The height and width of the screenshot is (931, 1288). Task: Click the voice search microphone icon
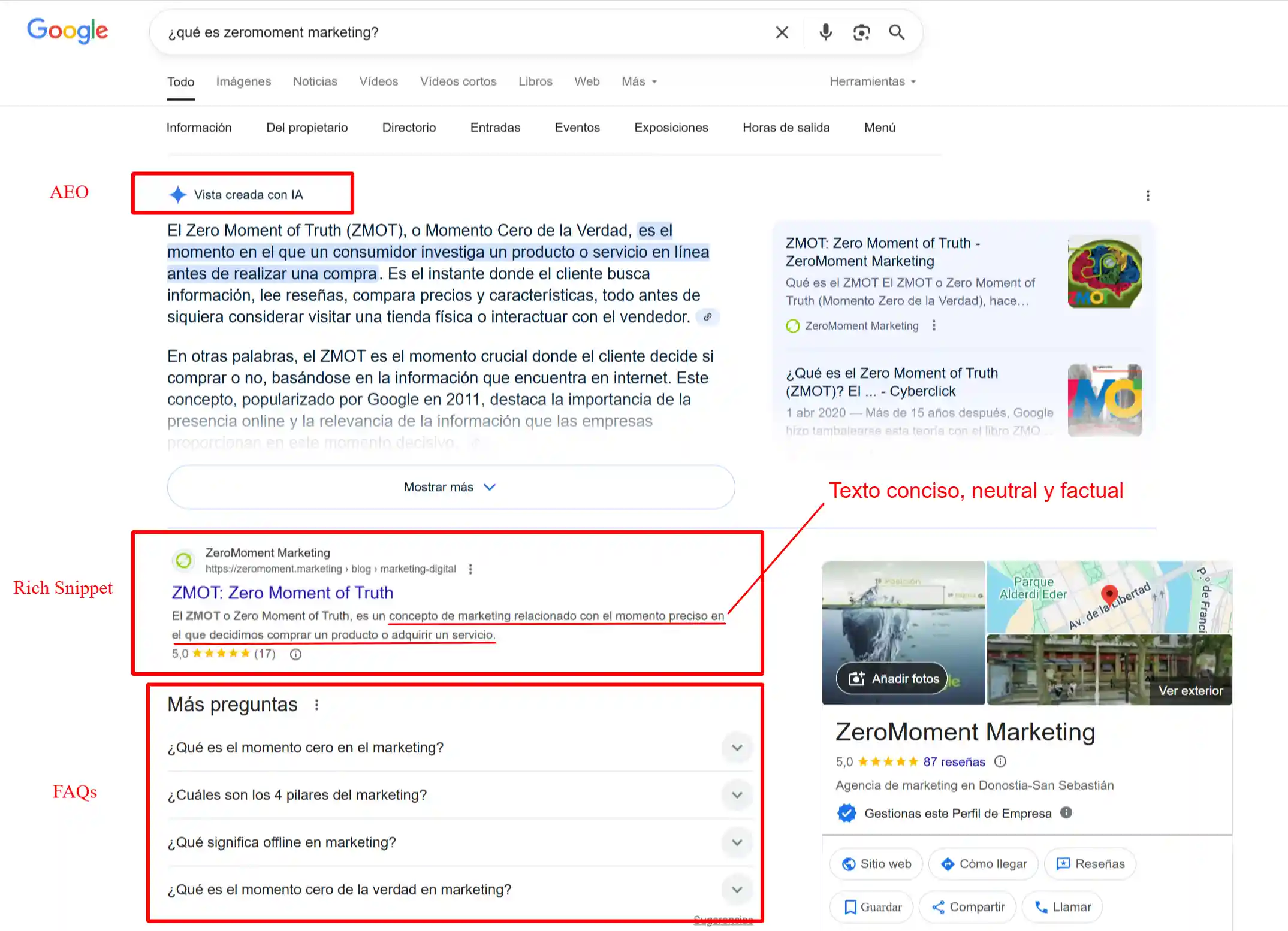point(825,32)
